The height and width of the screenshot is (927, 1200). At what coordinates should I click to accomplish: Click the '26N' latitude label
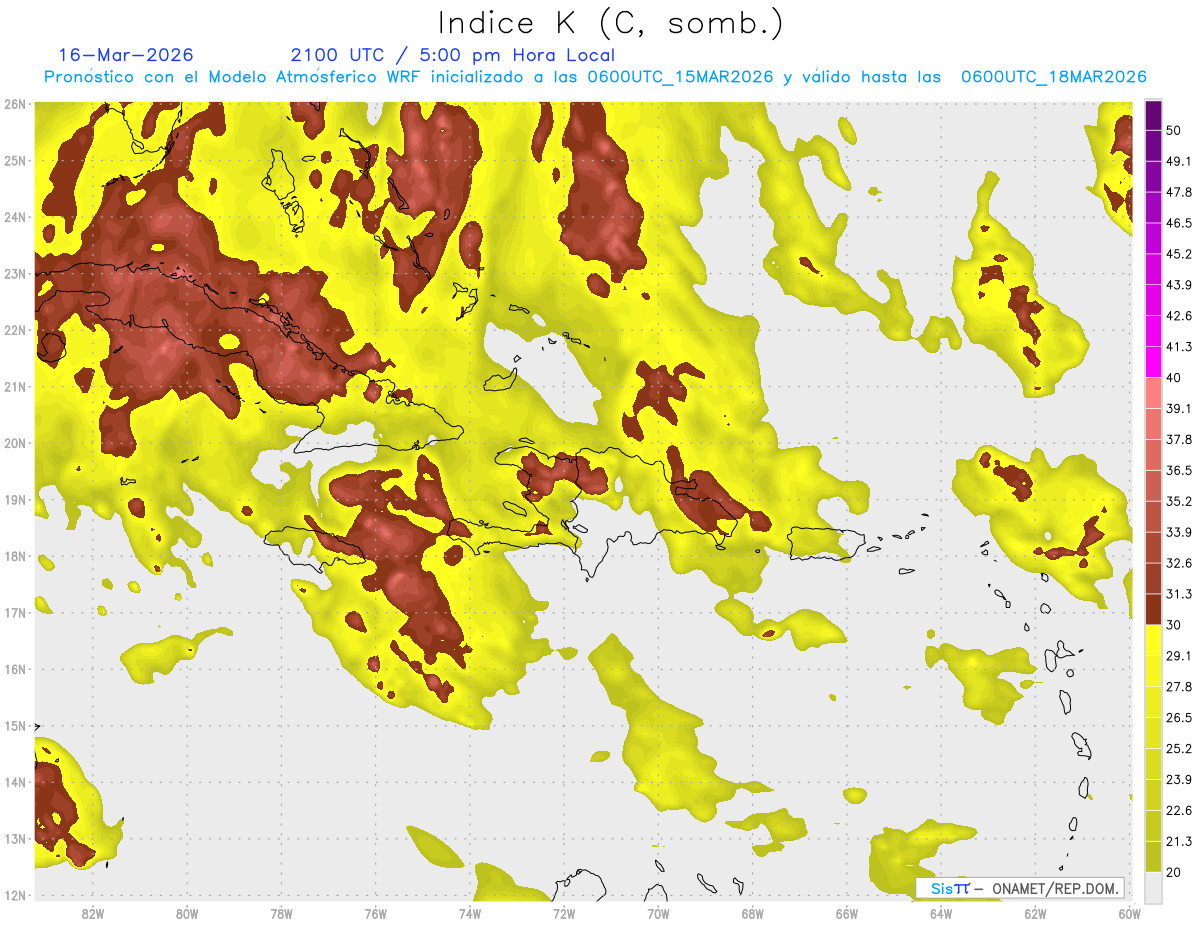15,104
